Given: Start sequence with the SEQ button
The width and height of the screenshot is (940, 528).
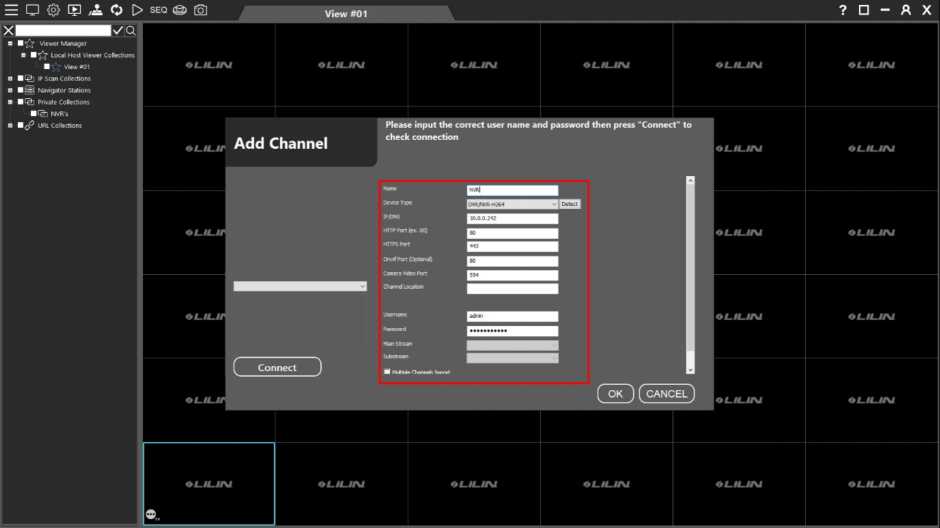Looking at the screenshot, I should point(158,10).
